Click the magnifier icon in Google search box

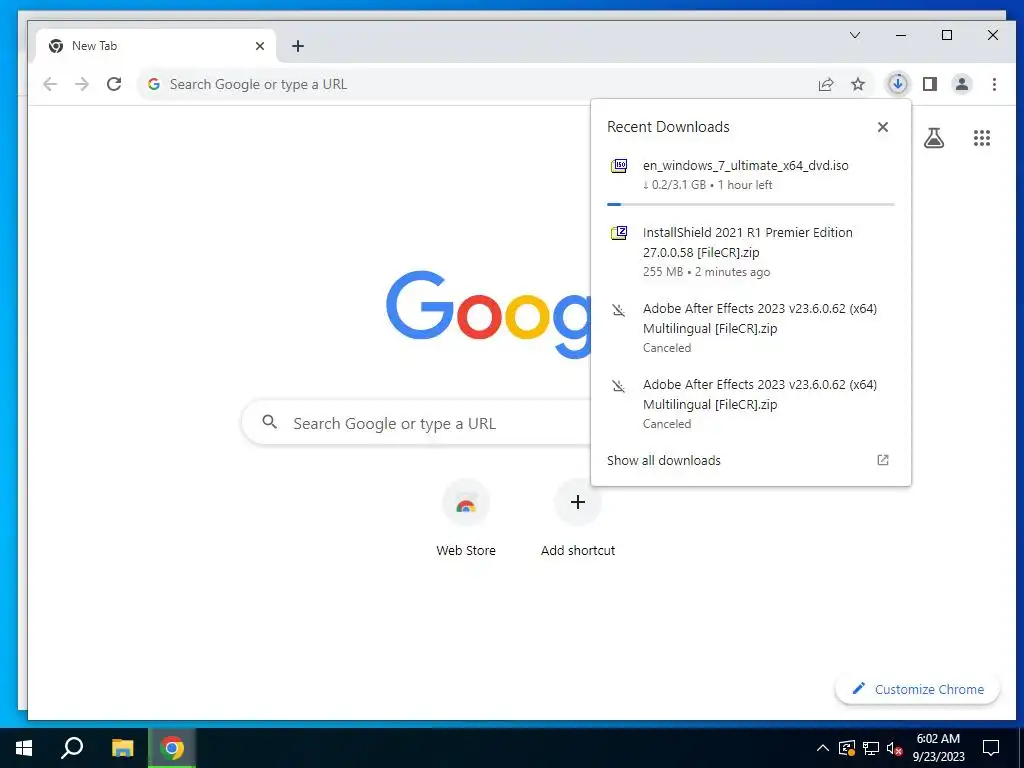(269, 422)
